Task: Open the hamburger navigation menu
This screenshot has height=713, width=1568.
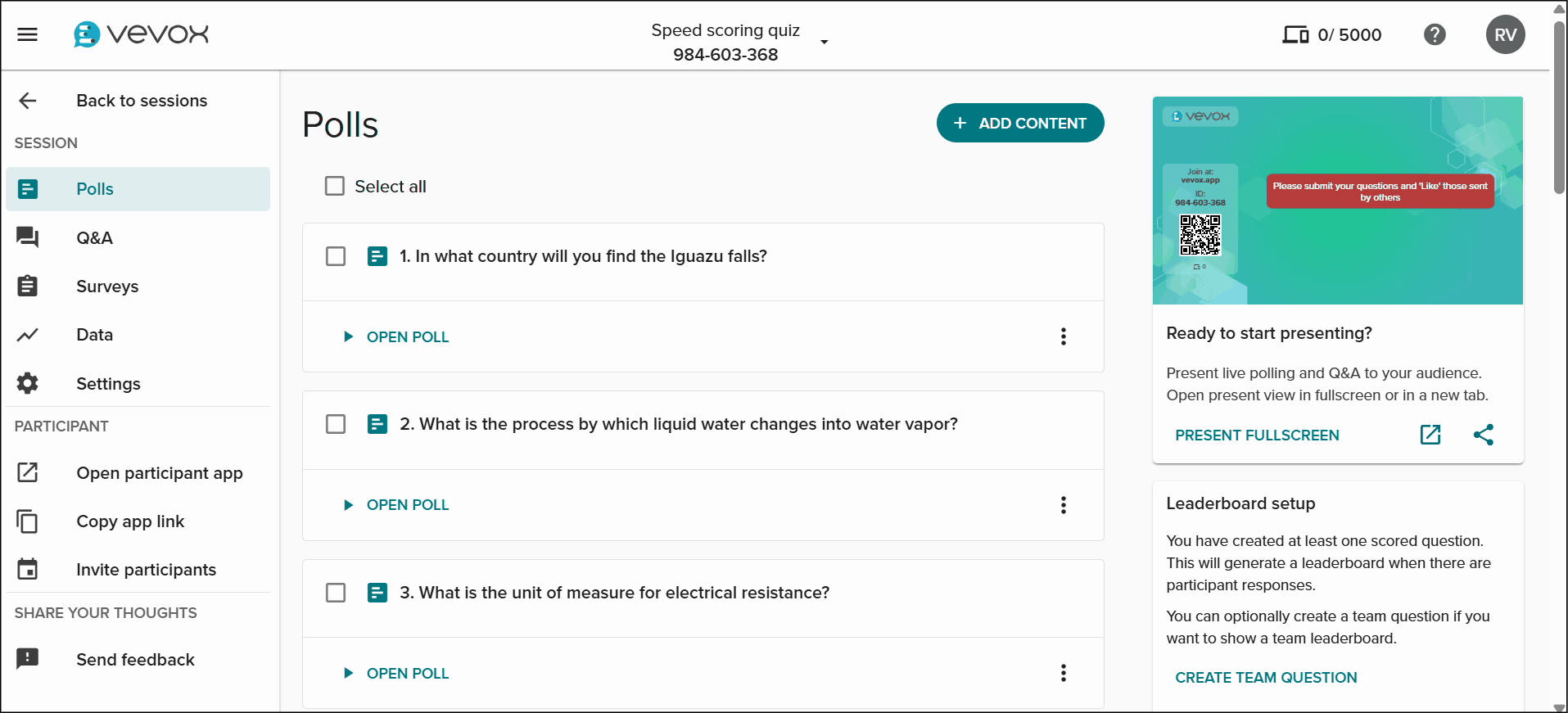Action: click(x=28, y=34)
